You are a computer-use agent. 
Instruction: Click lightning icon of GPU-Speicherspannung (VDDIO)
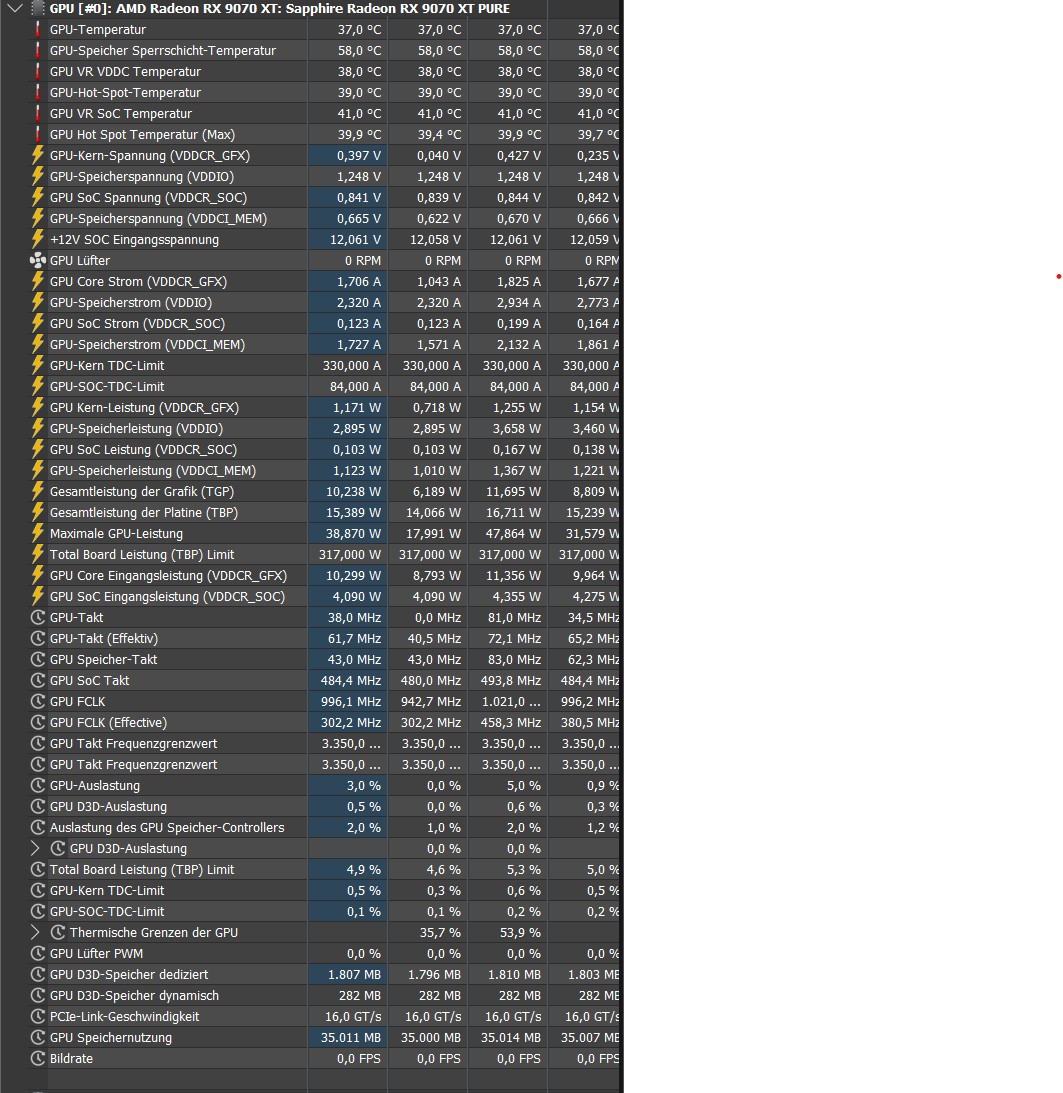(38, 176)
